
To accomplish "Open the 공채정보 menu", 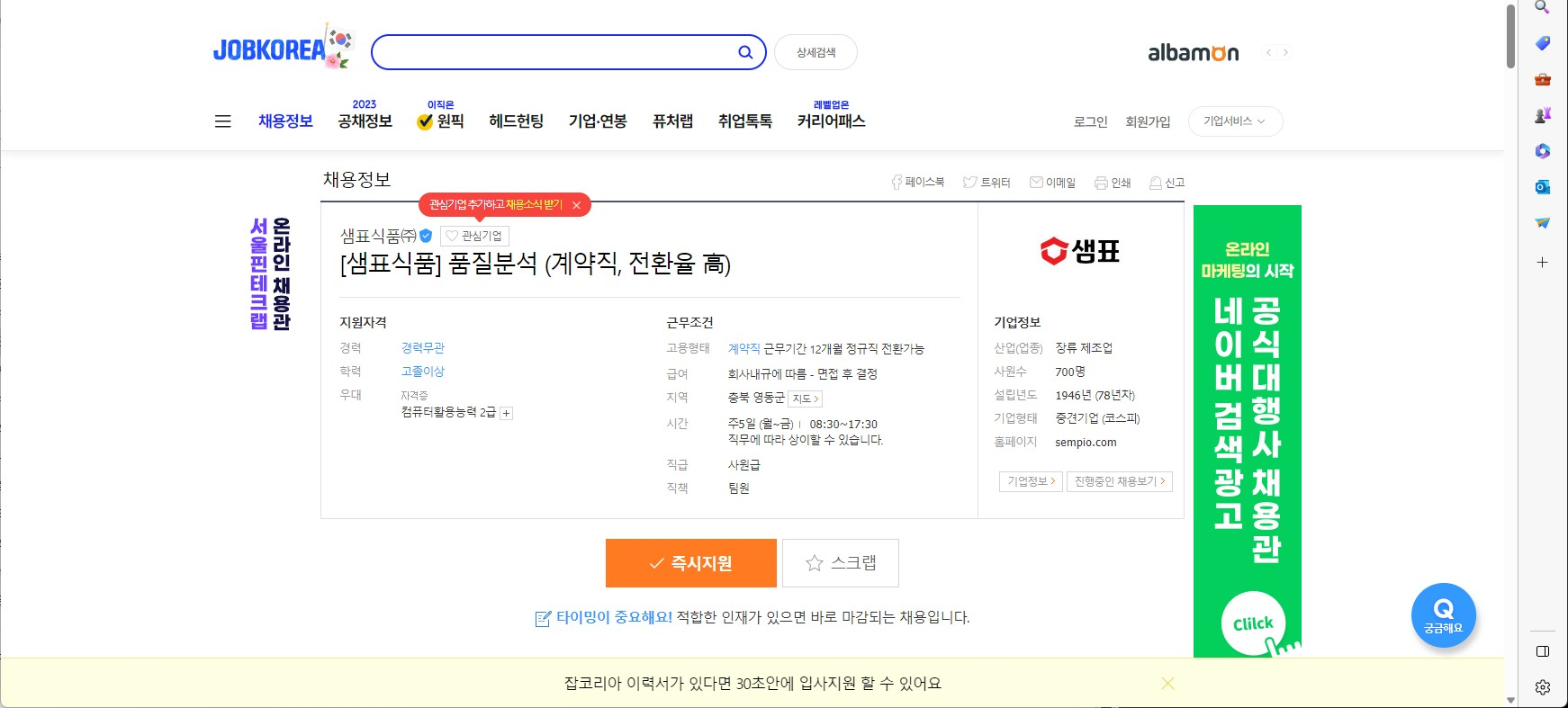I will 365,121.
